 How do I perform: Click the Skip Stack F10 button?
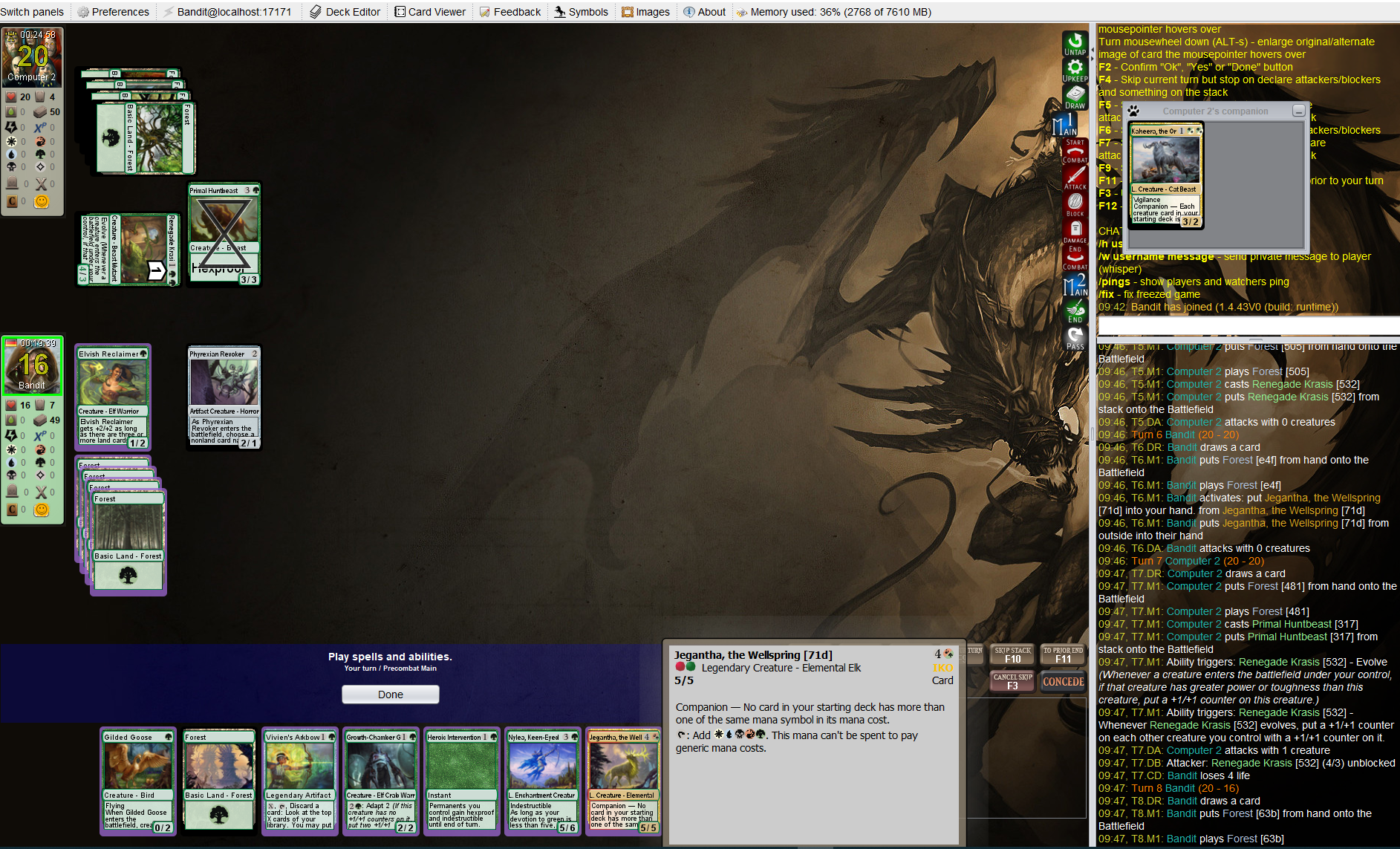point(1013,654)
